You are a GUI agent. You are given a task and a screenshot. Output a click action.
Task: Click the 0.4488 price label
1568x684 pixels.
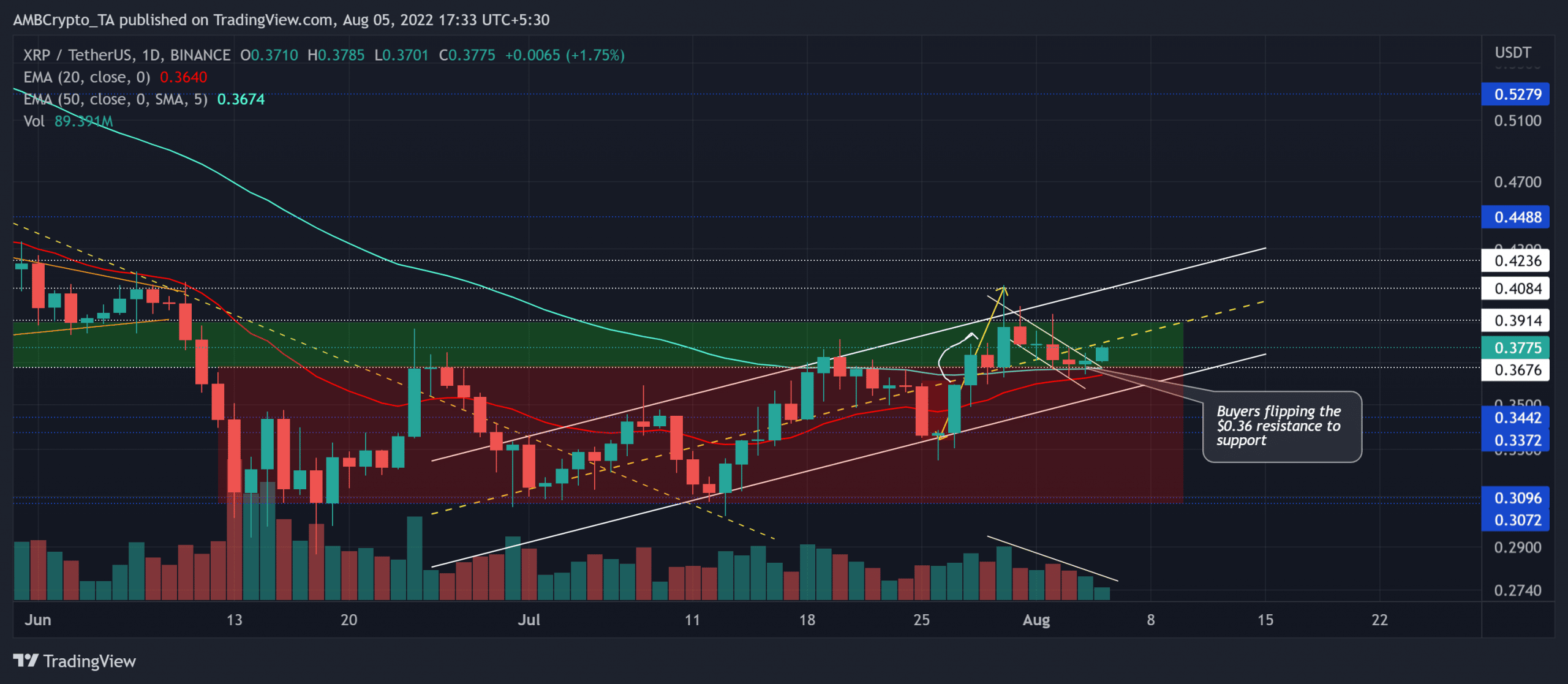point(1515,217)
